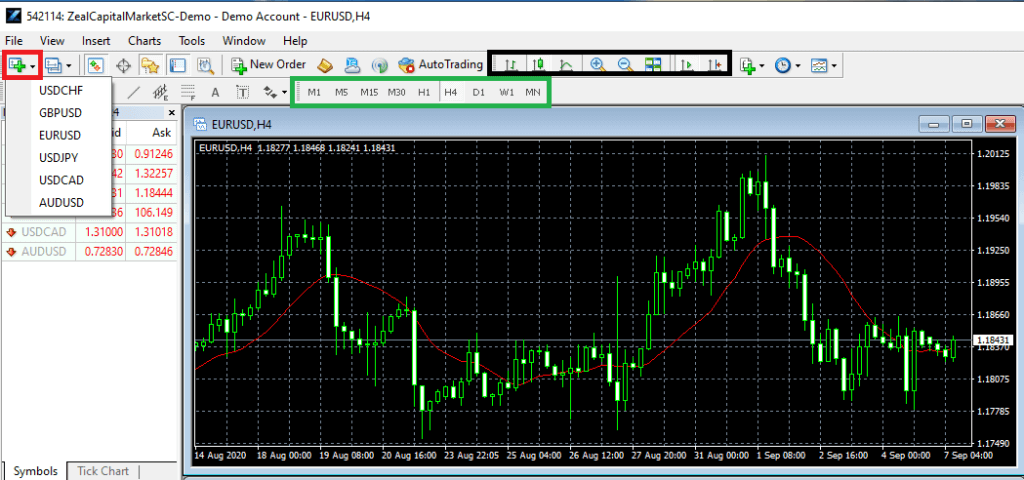Open the Charts menu
1024x480 pixels.
tap(144, 41)
